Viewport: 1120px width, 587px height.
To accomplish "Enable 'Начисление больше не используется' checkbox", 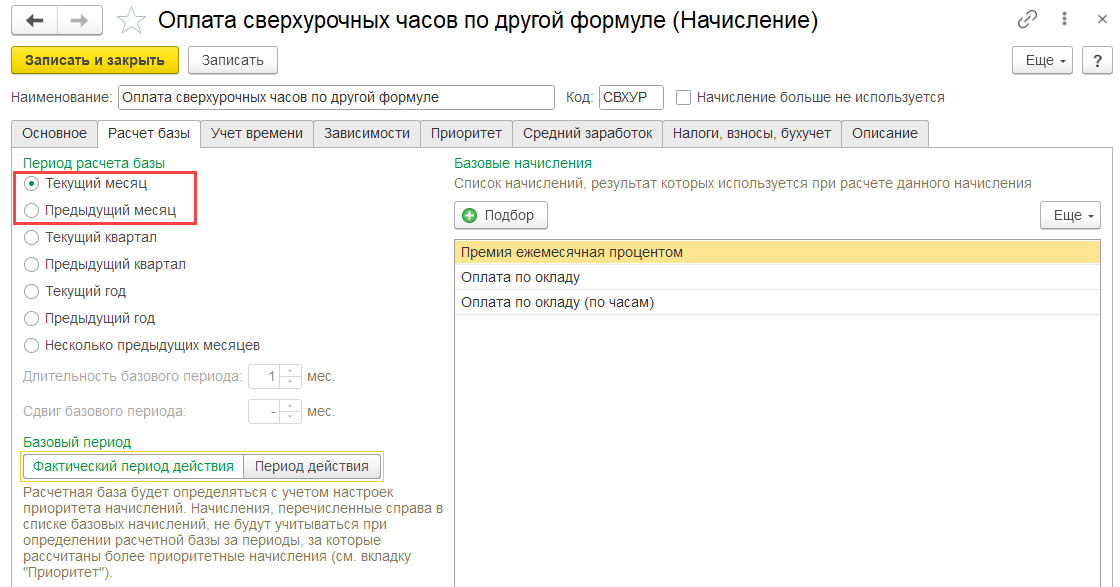I will coord(684,98).
